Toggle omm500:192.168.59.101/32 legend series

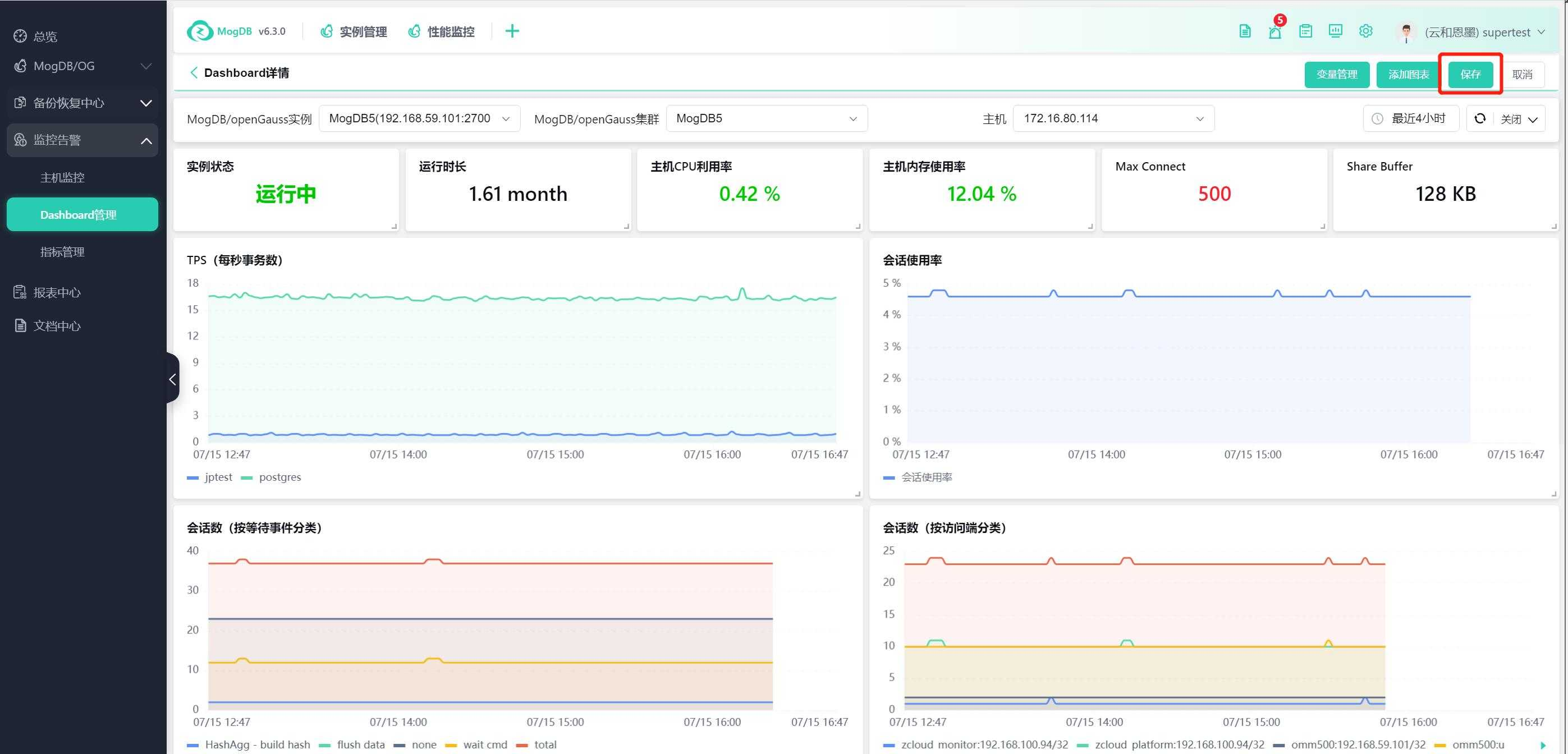(x=1350, y=744)
